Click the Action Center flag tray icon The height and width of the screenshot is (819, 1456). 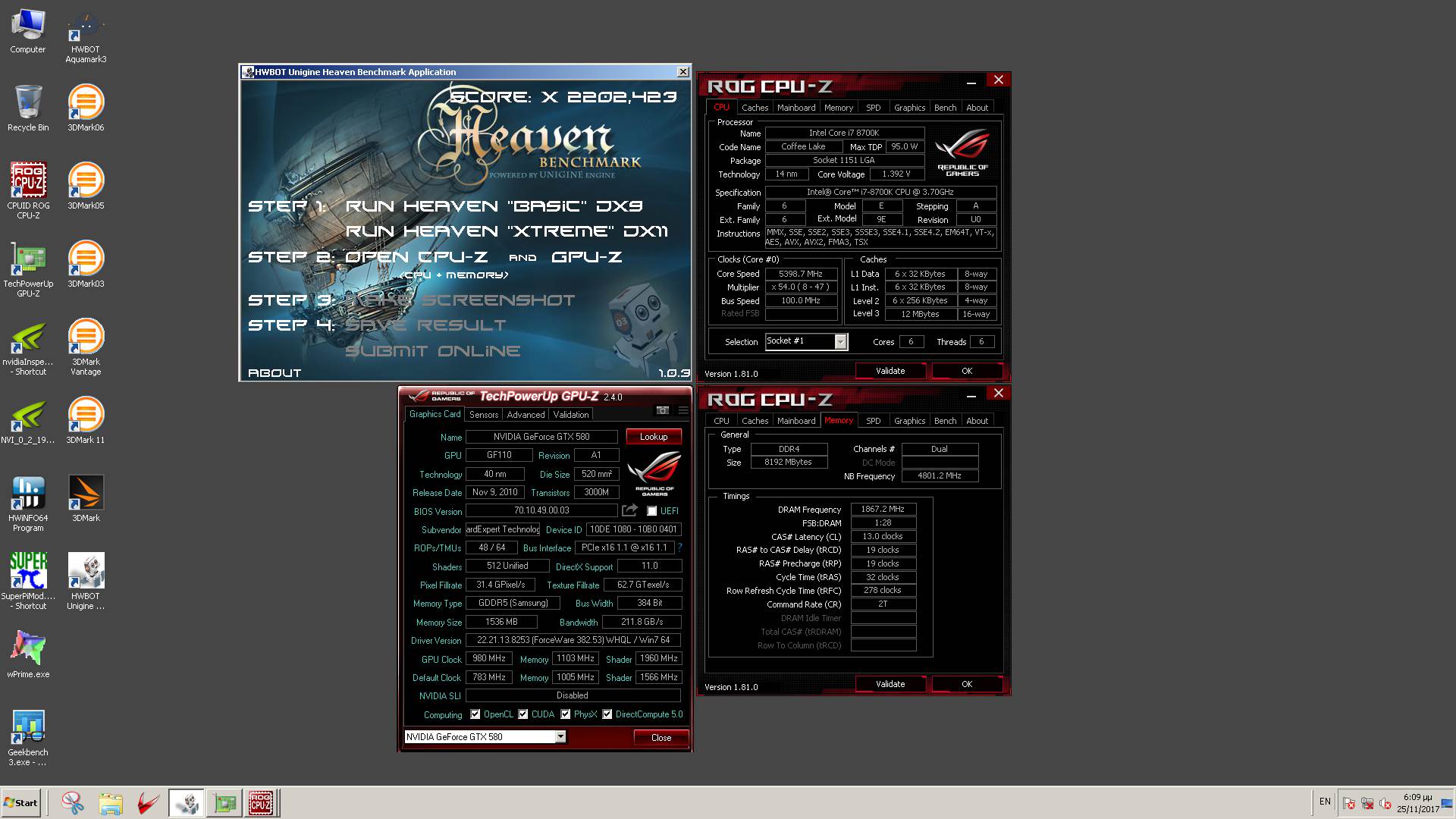[1349, 803]
